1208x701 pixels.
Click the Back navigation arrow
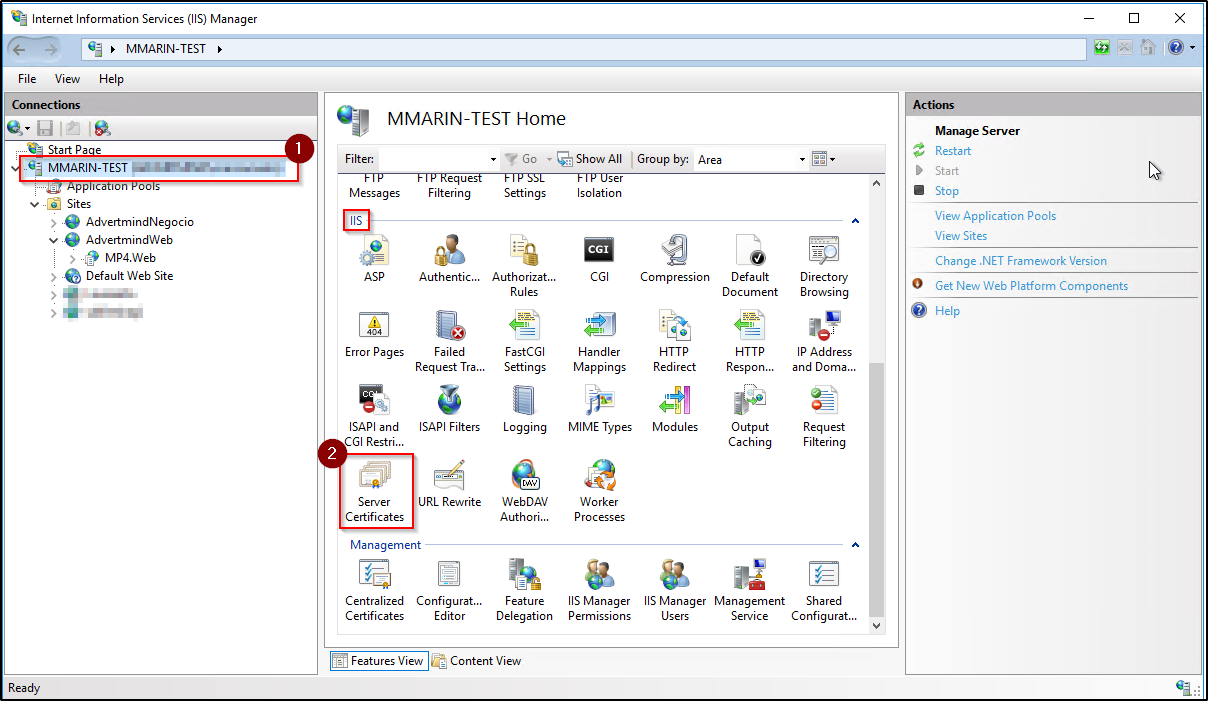20,49
